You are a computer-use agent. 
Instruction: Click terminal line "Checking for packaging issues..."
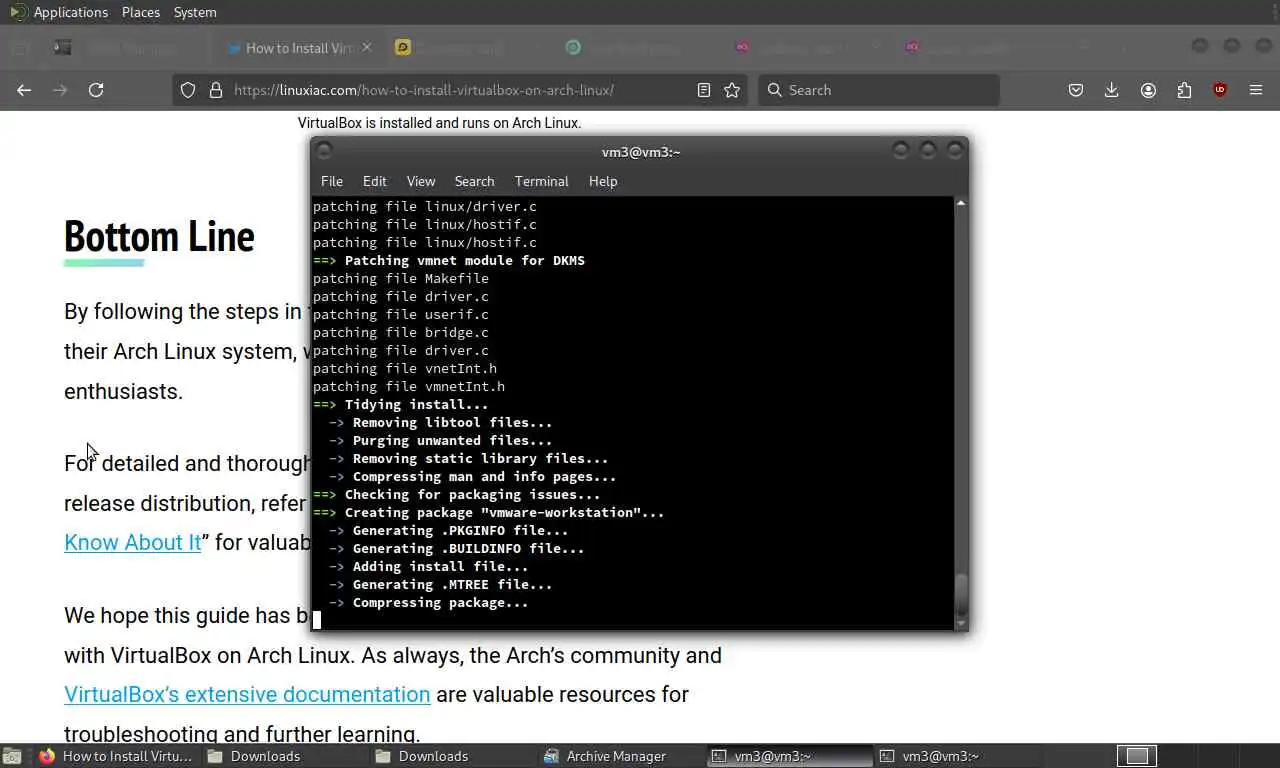[x=473, y=494]
